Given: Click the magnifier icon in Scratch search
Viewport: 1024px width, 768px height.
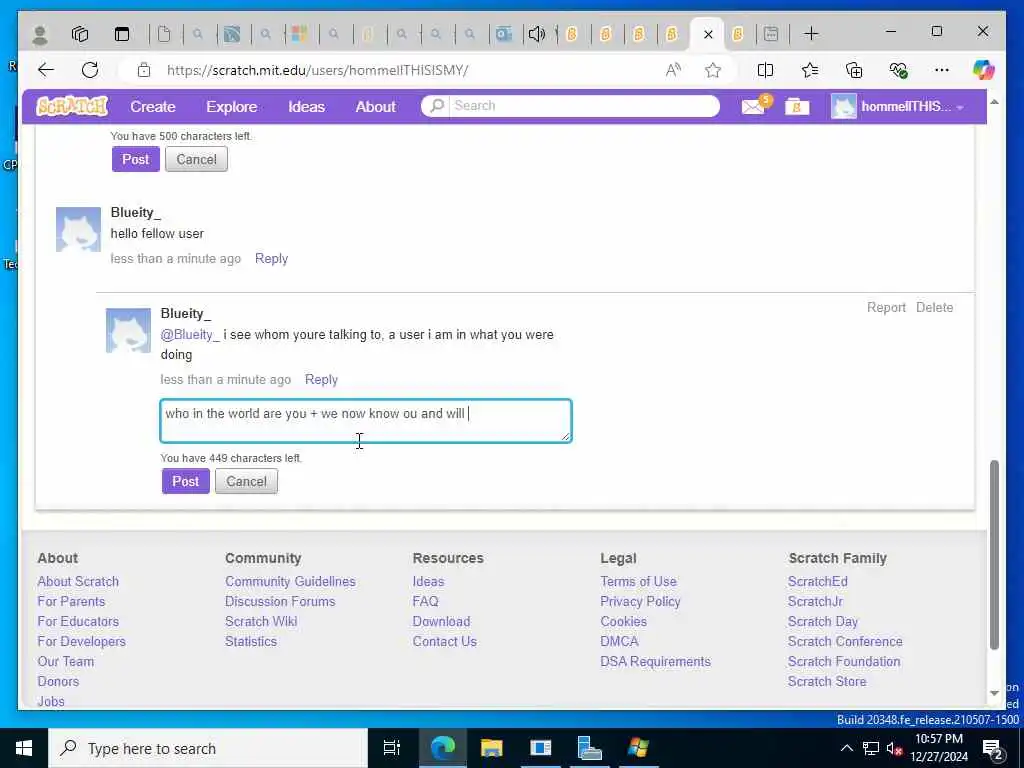Looking at the screenshot, I should pos(436,106).
